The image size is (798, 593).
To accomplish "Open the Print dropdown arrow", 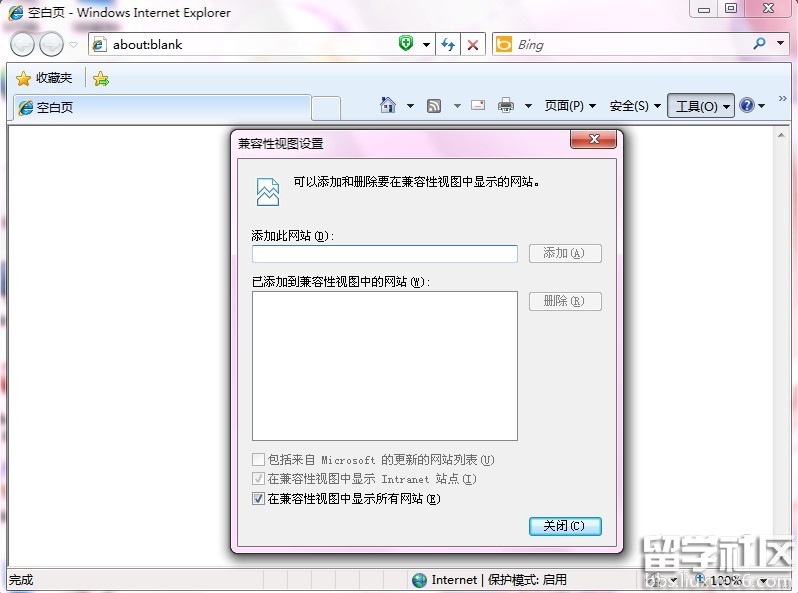I will click(x=528, y=106).
